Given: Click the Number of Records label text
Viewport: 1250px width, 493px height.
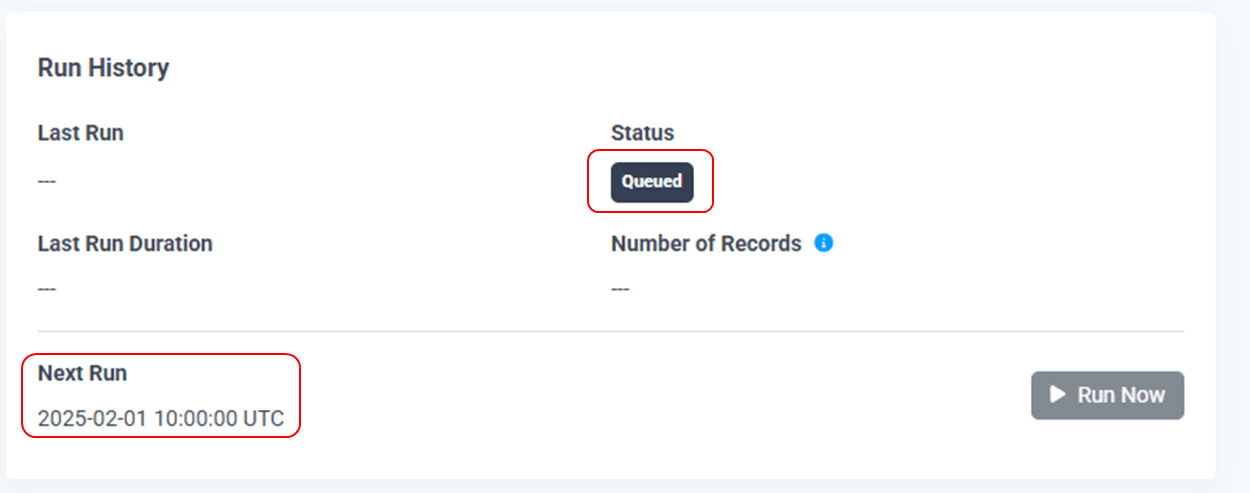Looking at the screenshot, I should click(706, 244).
